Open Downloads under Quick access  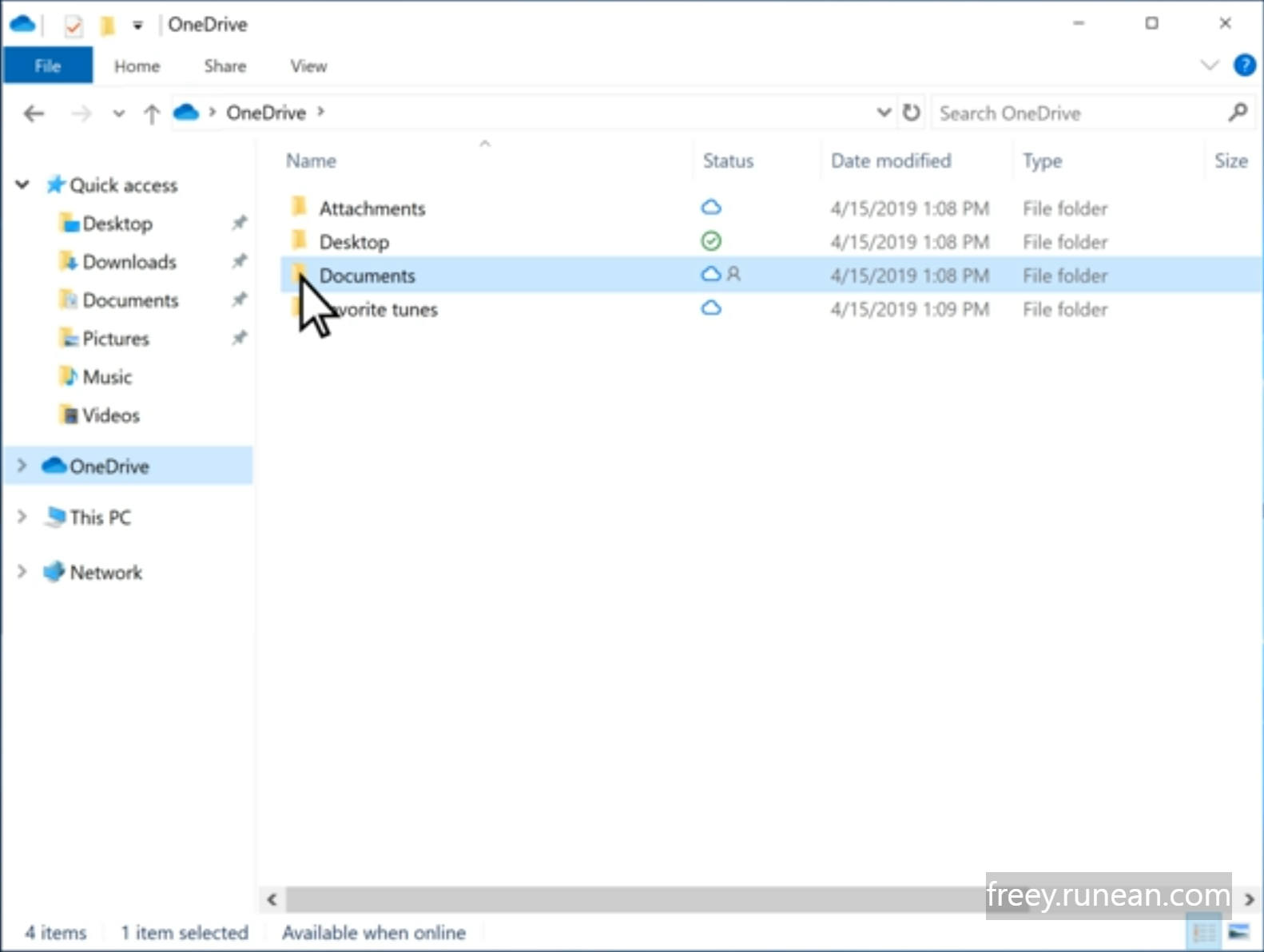coord(129,262)
